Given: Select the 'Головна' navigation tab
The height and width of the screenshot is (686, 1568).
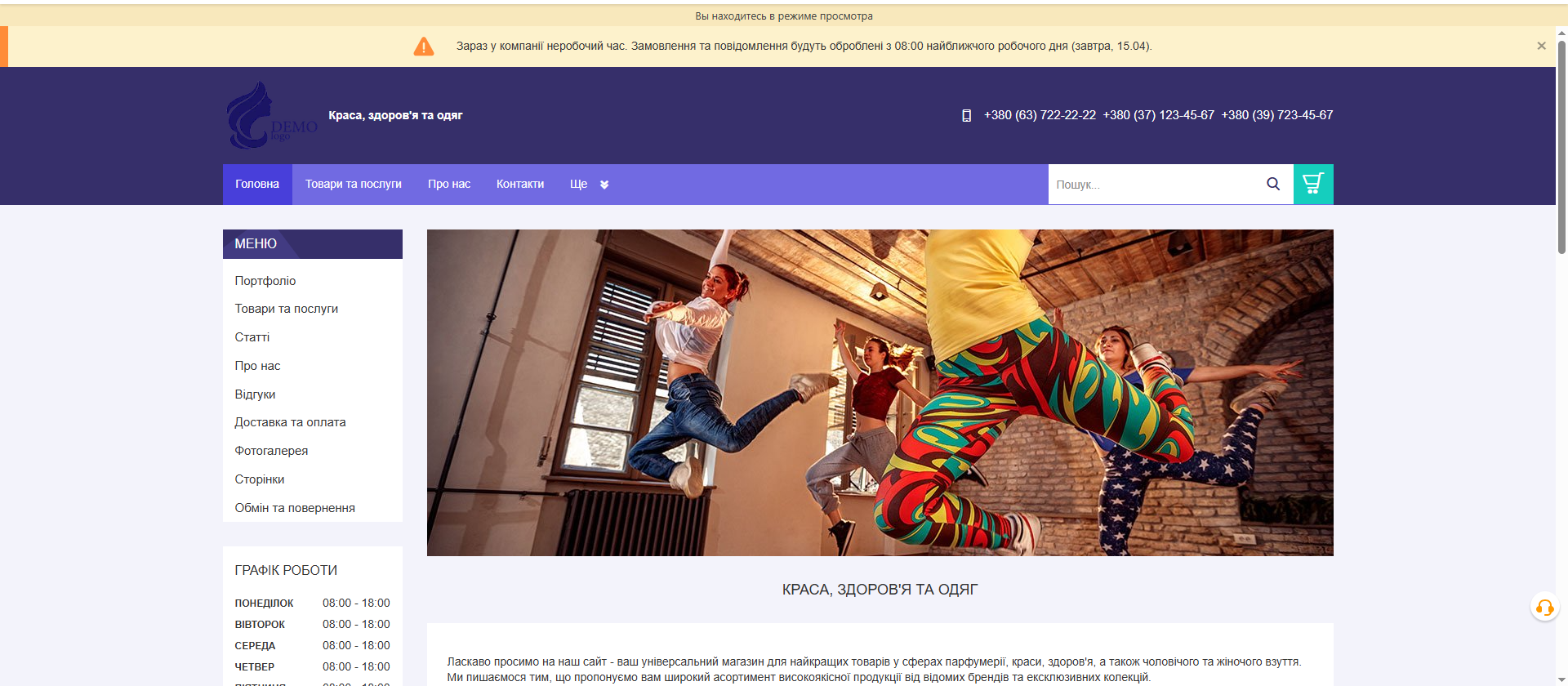Looking at the screenshot, I should pos(257,185).
